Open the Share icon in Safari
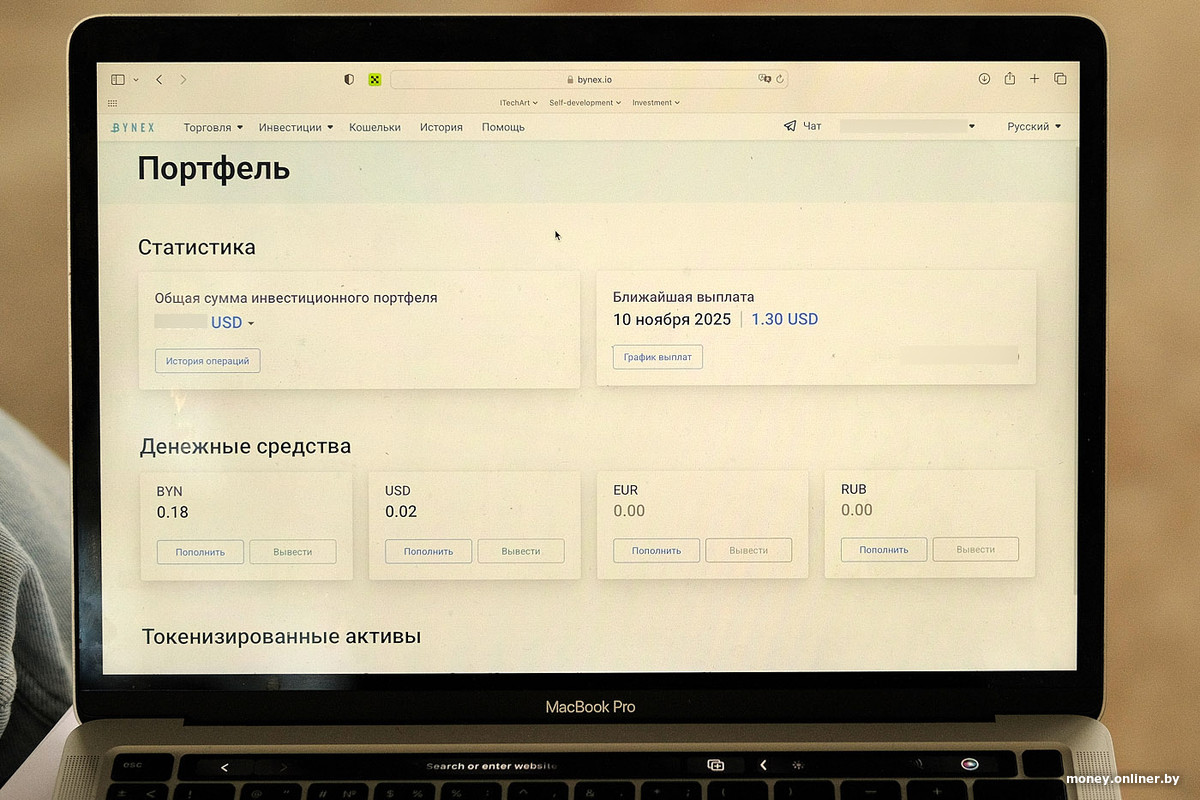This screenshot has width=1200, height=800. click(1010, 78)
